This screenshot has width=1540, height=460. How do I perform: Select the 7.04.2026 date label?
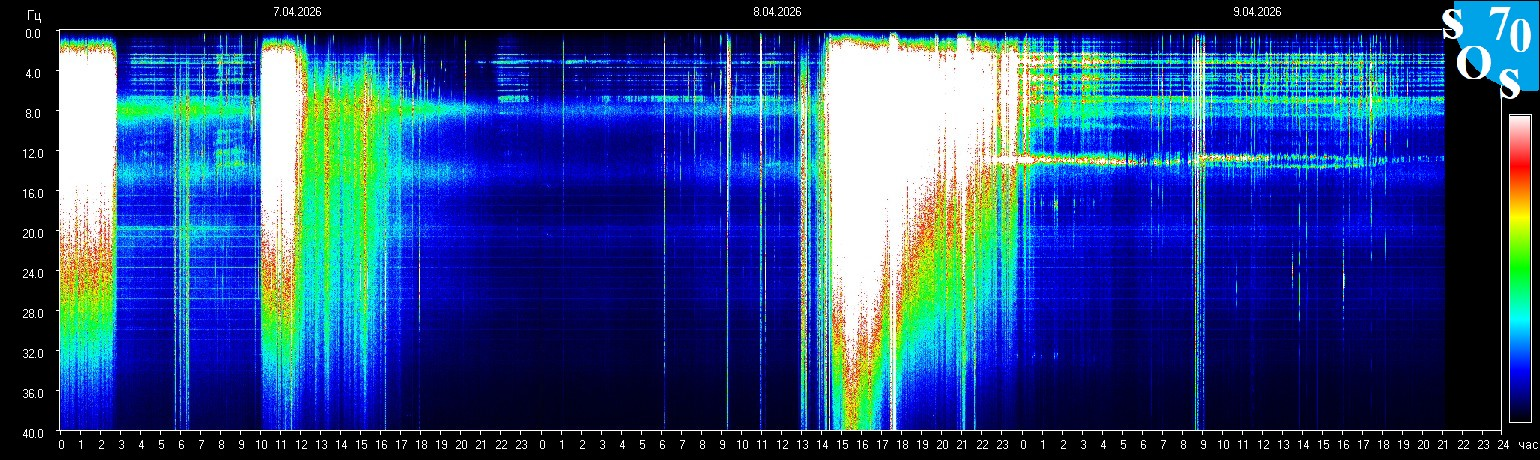(297, 12)
